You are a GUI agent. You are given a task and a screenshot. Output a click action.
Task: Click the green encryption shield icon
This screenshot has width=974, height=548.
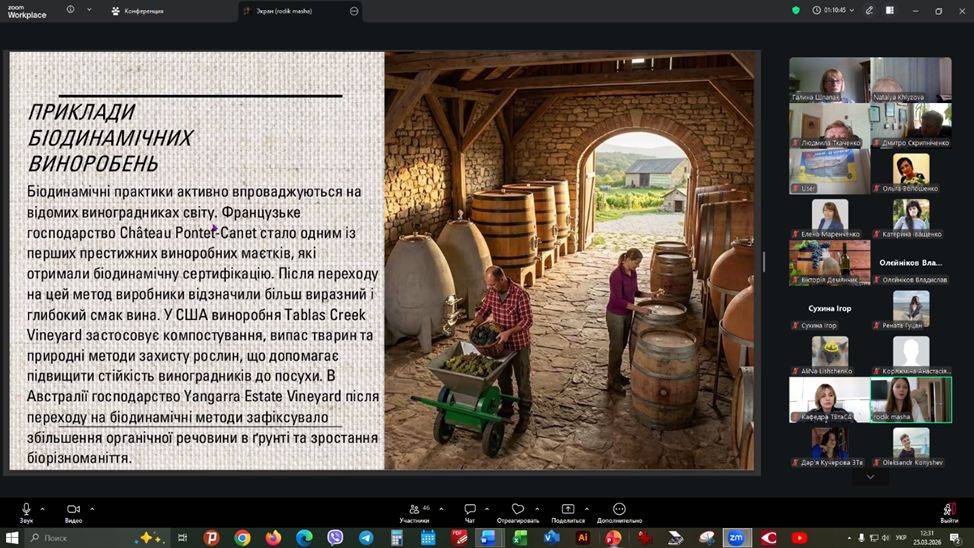pos(796,10)
